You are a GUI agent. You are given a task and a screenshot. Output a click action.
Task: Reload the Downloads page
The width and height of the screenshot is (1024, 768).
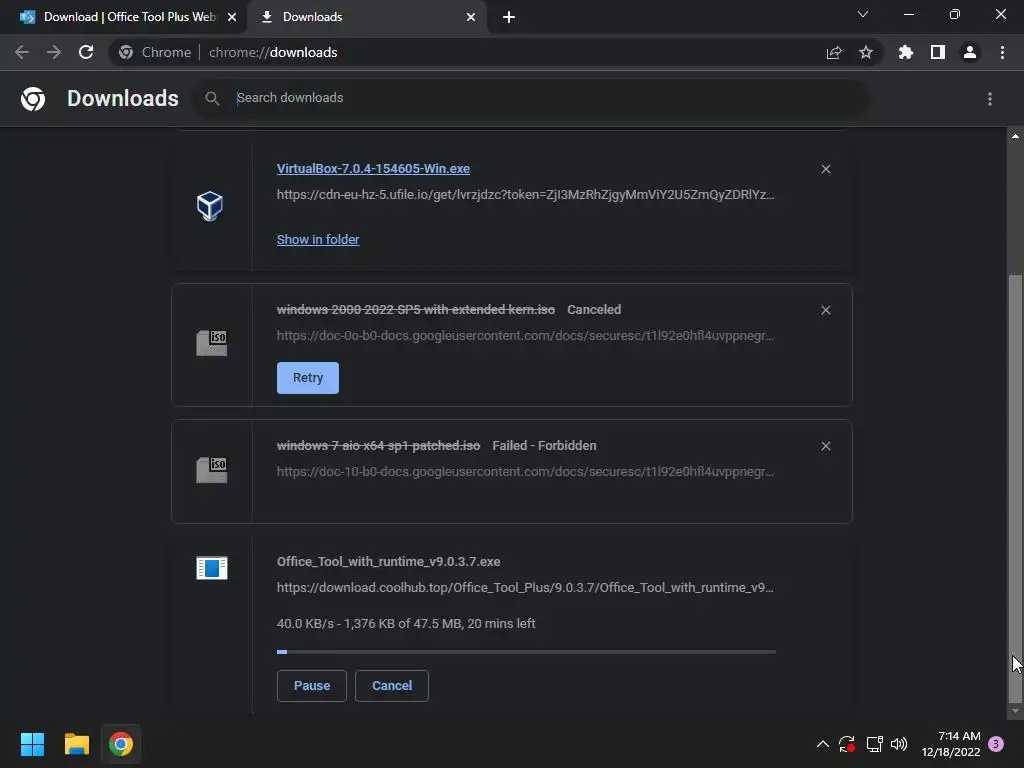click(86, 52)
